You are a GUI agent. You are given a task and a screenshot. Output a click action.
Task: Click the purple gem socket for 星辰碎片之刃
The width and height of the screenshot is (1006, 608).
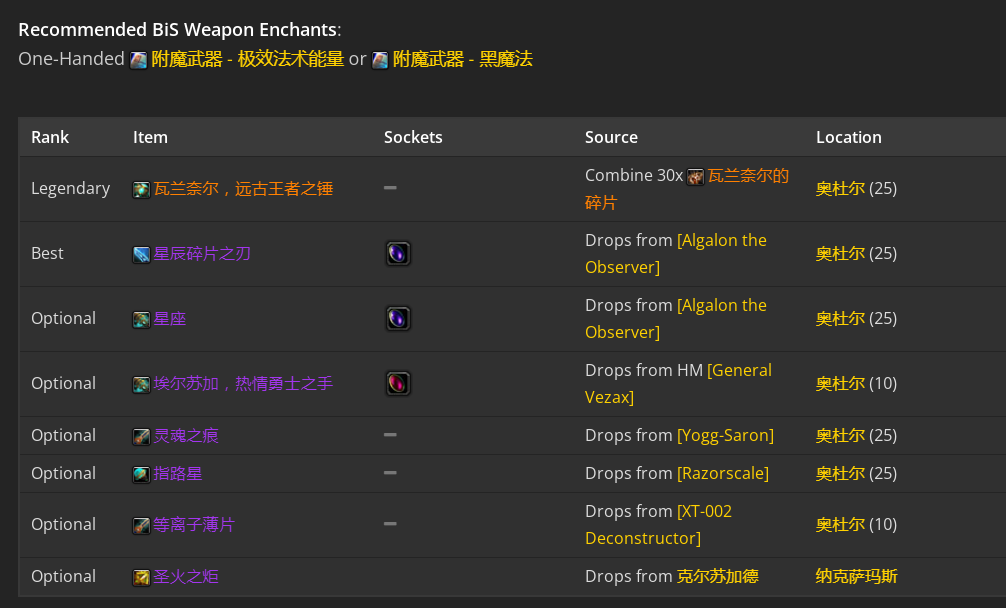(x=398, y=253)
